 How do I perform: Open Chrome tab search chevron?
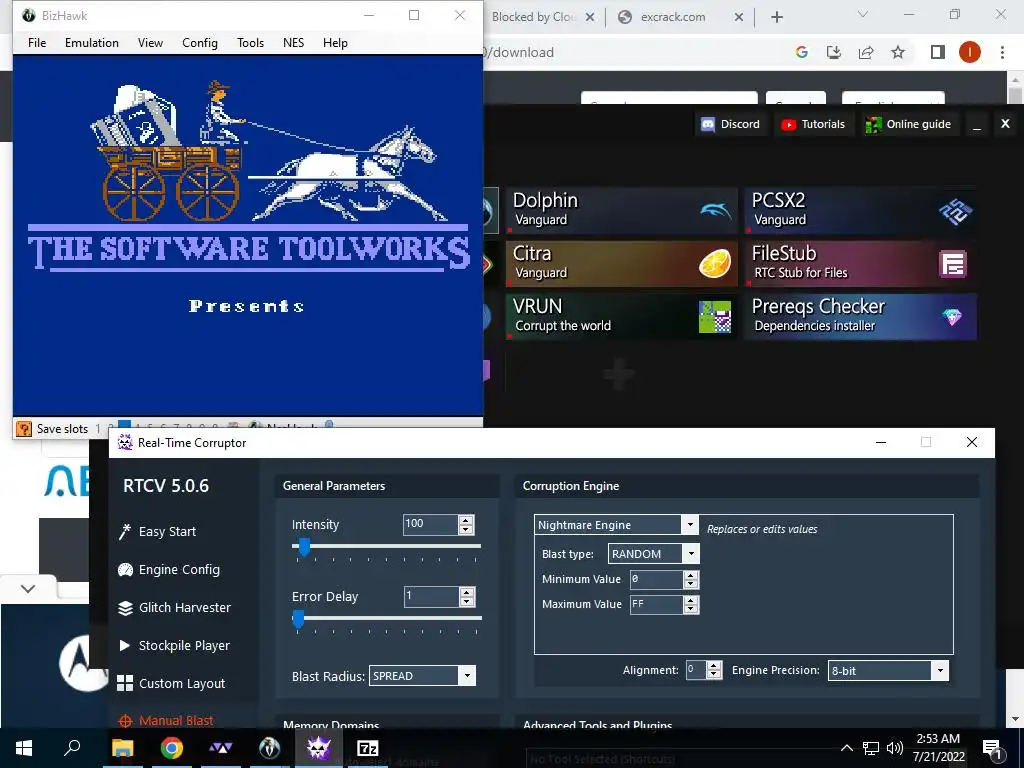pos(863,15)
